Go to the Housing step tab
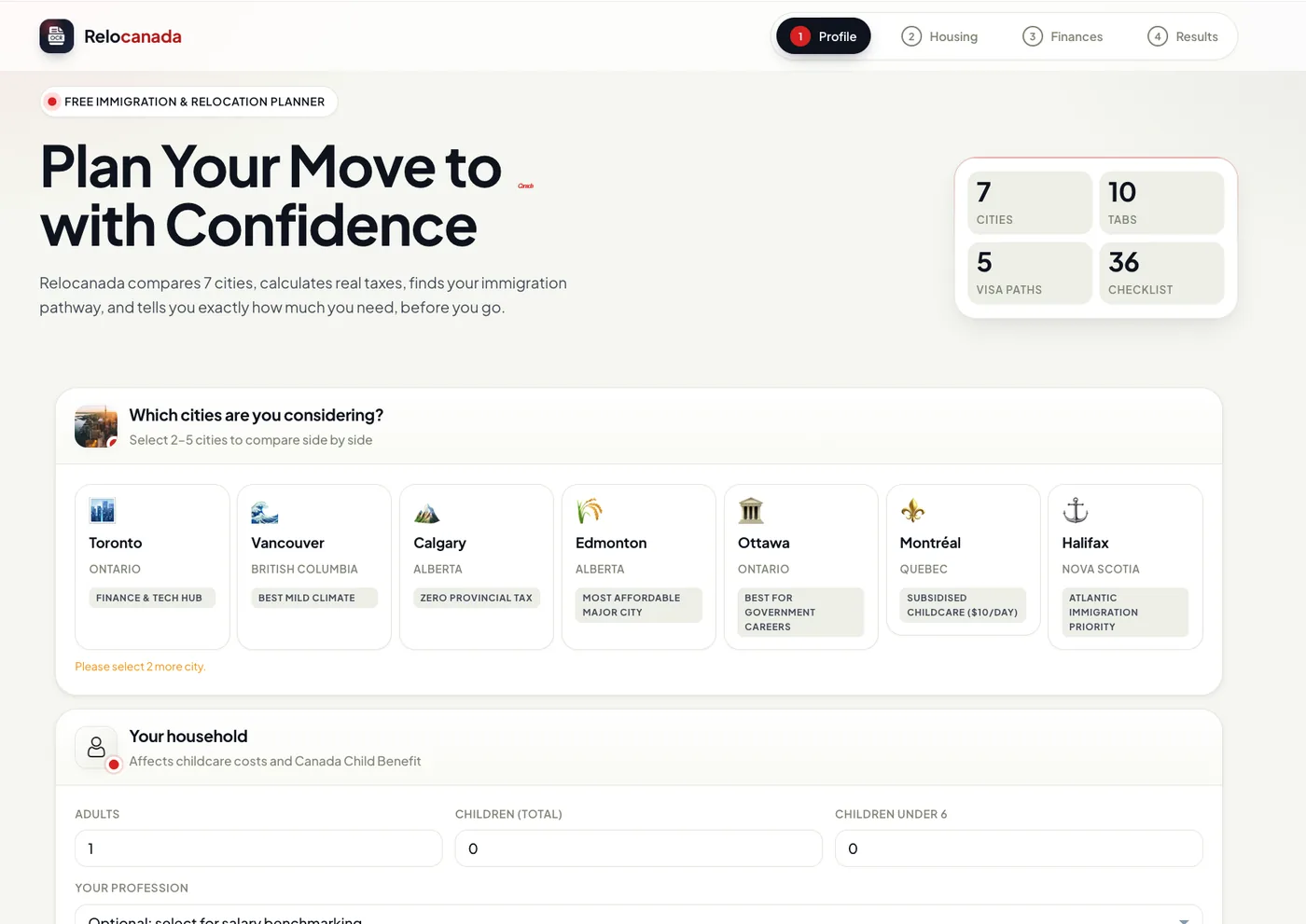1306x924 pixels. coord(939,36)
